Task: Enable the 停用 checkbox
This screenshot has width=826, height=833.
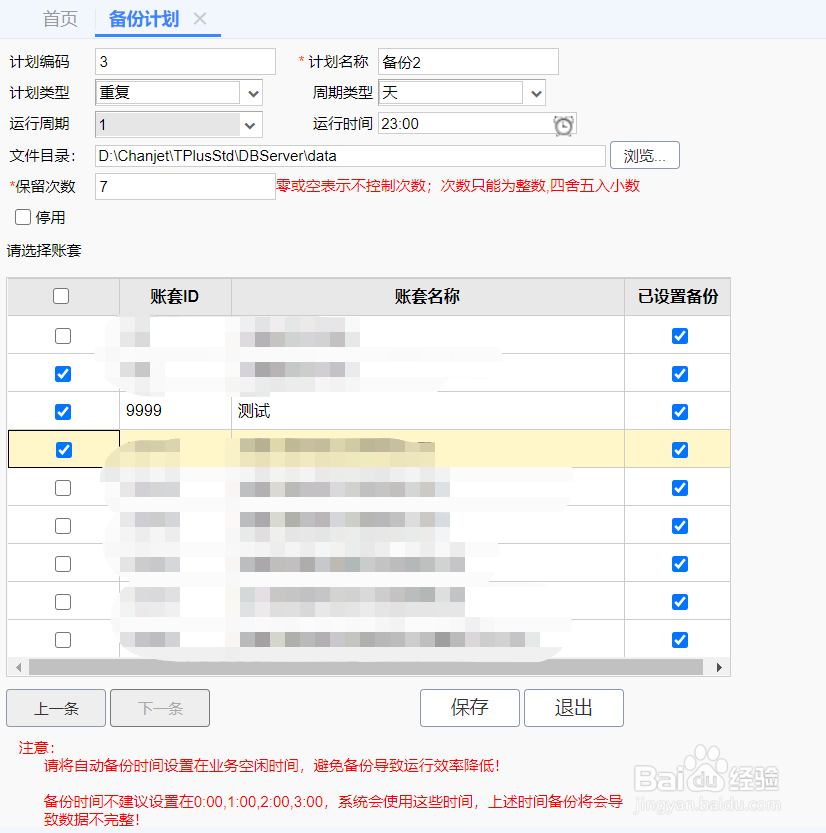Action: [x=22, y=217]
